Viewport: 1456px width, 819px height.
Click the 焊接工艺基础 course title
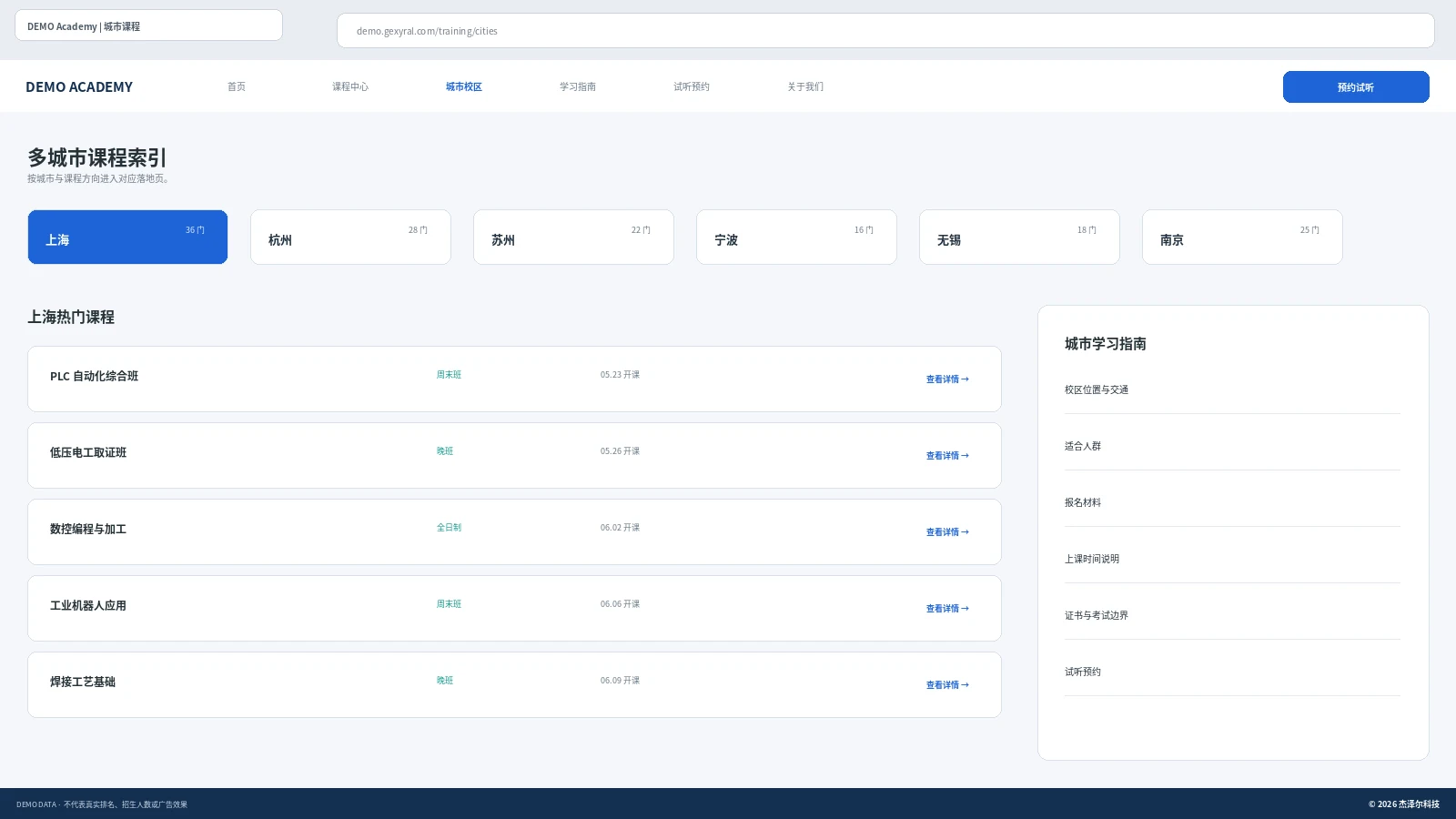coord(83,682)
